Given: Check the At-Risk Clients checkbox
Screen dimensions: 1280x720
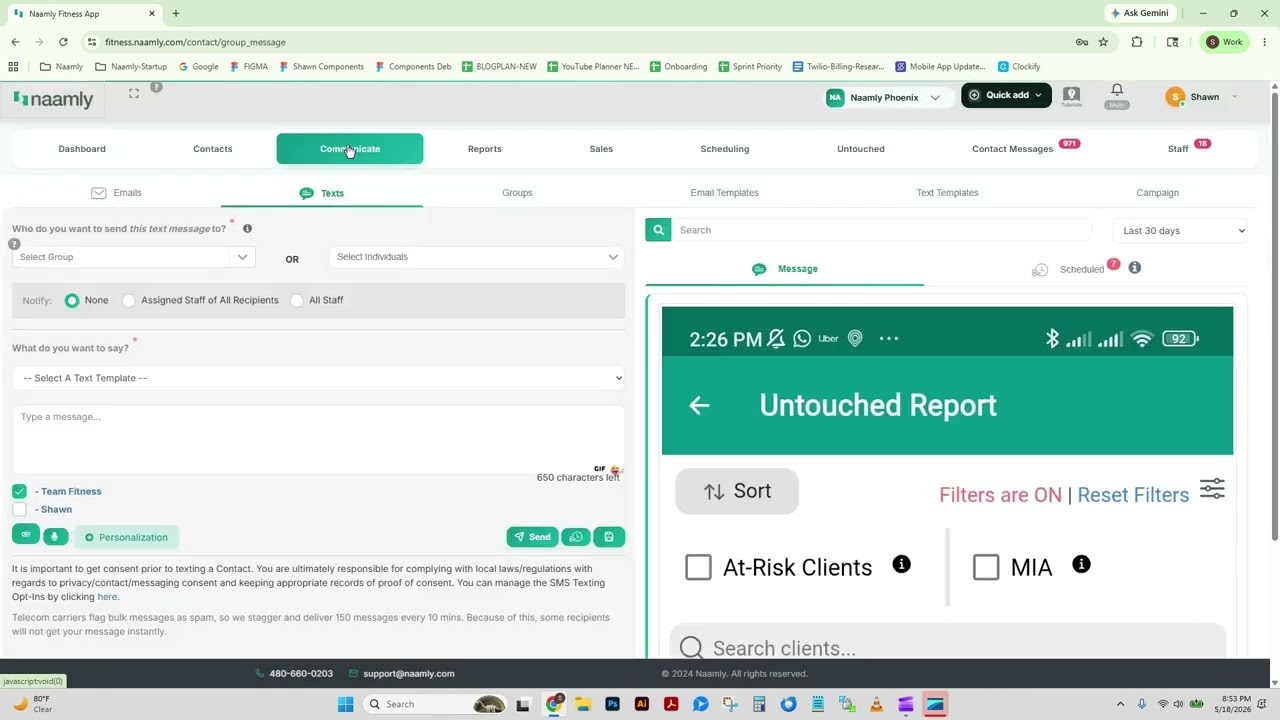Looking at the screenshot, I should [698, 567].
